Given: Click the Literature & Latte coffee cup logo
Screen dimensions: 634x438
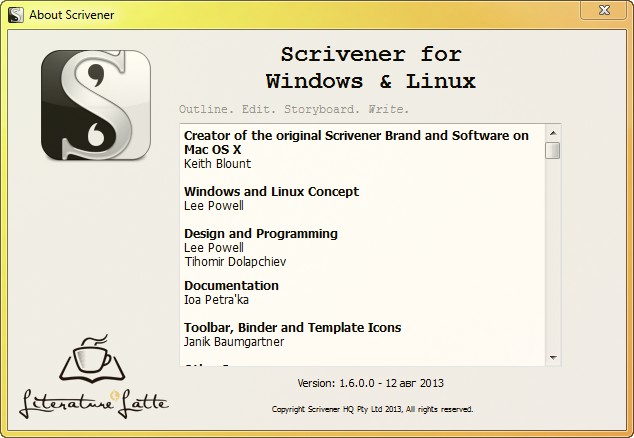Looking at the screenshot, I should pyautogui.click(x=93, y=359).
